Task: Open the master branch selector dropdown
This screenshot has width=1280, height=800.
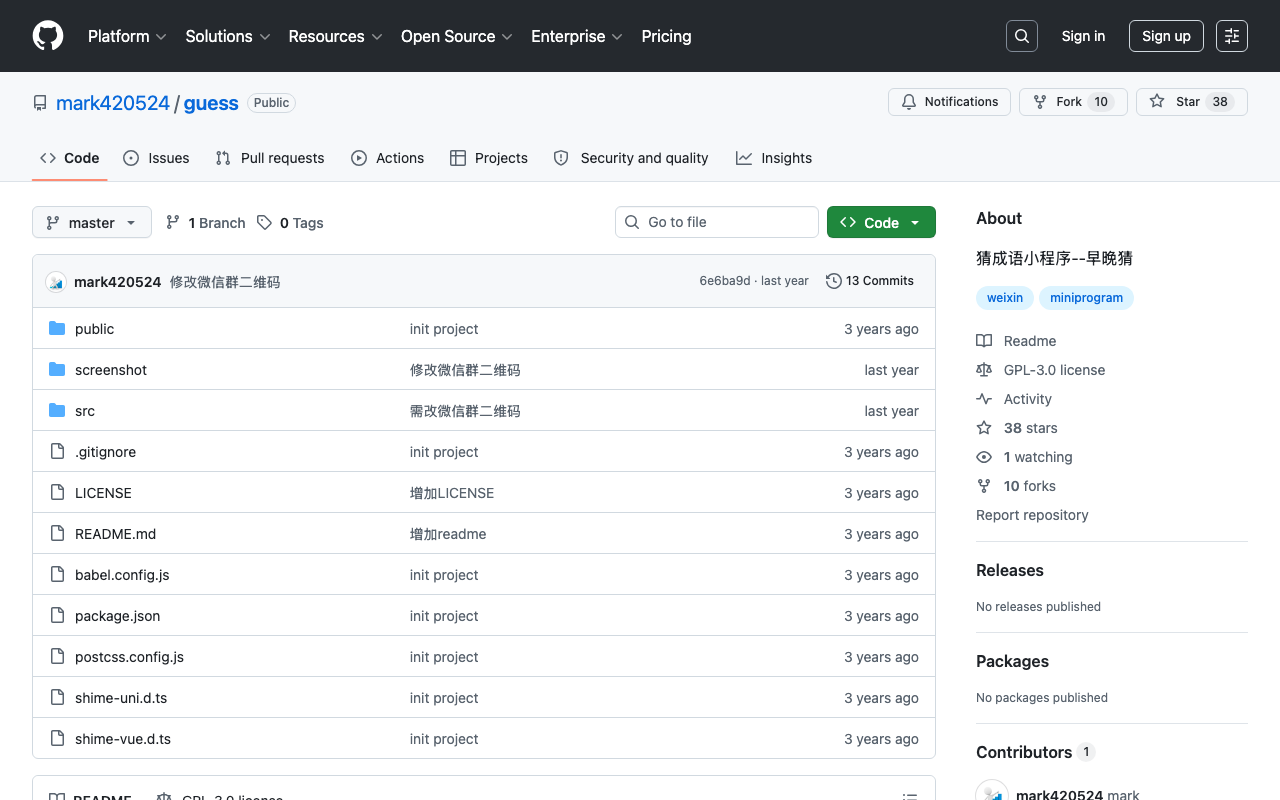Action: click(x=92, y=222)
